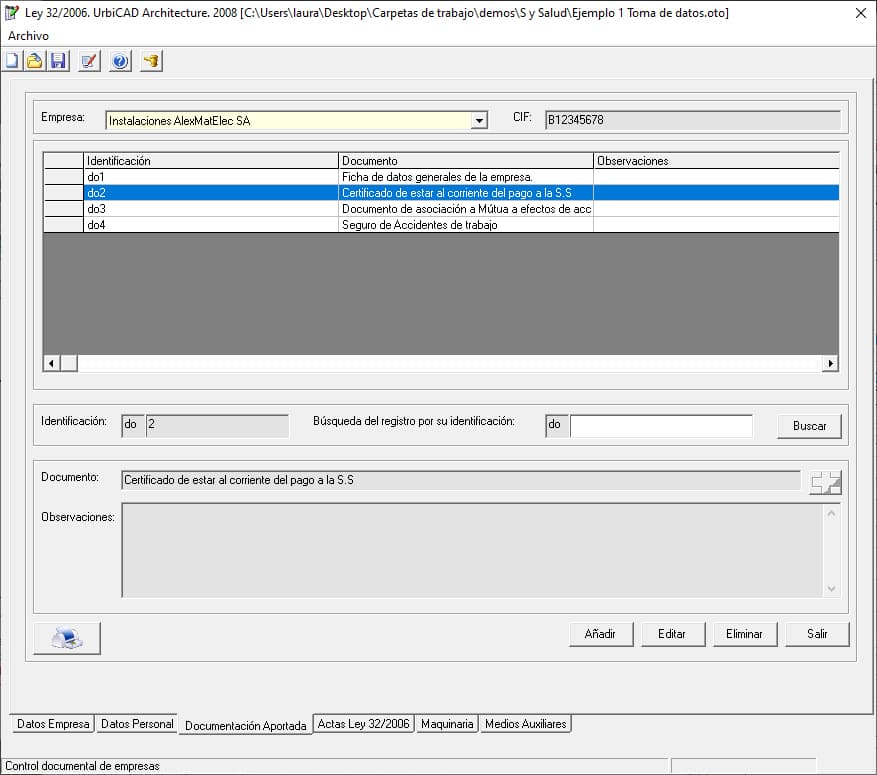Screen dimensions: 877x775
Task: Select the do2 row identification cell
Action: point(211,193)
